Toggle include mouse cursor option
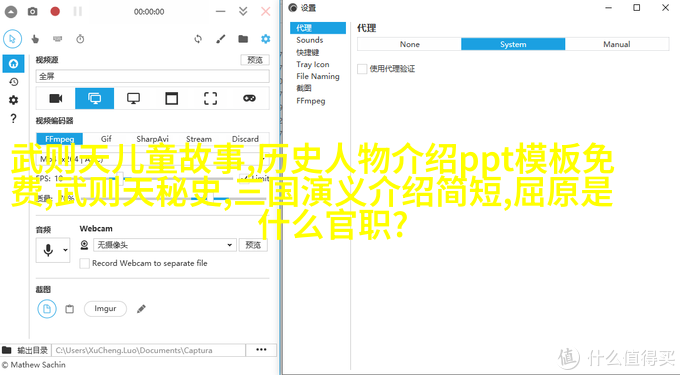This screenshot has height=375, width=680. [13, 39]
